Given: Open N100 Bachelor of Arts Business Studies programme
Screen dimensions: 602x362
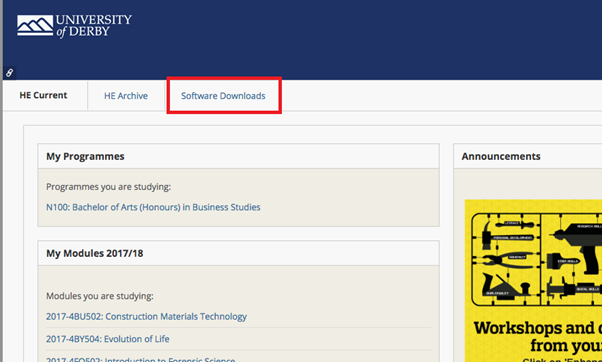Looking at the screenshot, I should click(x=153, y=207).
